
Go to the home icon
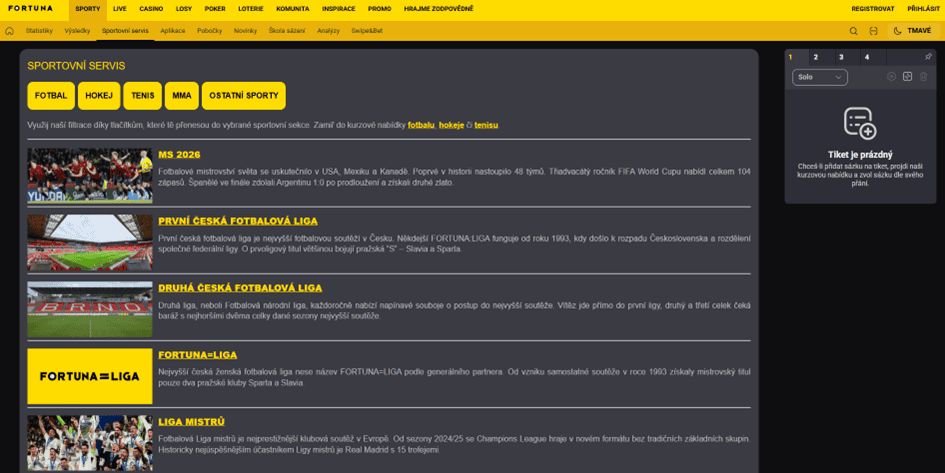click(9, 31)
